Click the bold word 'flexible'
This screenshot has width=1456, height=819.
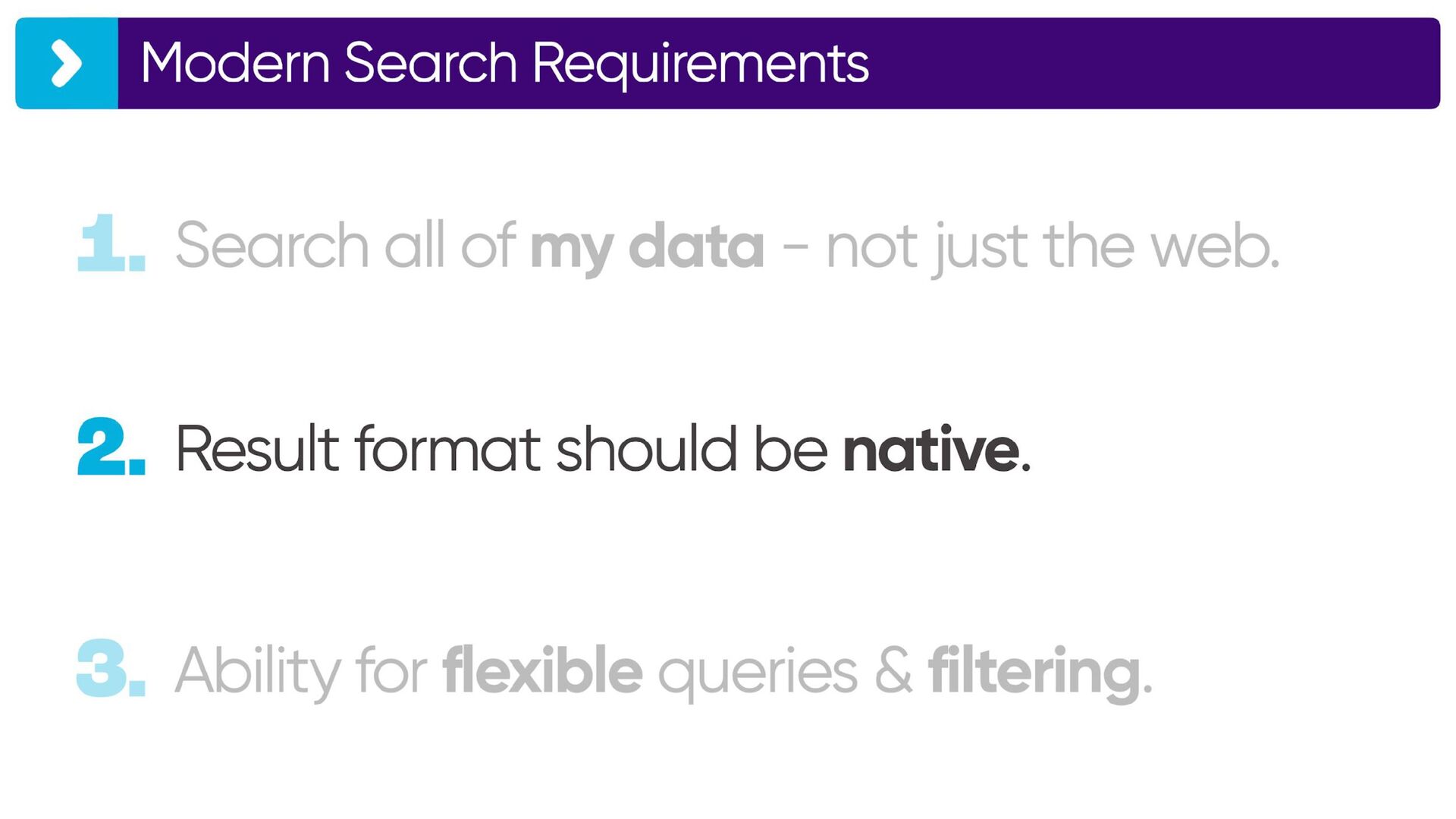coord(543,670)
